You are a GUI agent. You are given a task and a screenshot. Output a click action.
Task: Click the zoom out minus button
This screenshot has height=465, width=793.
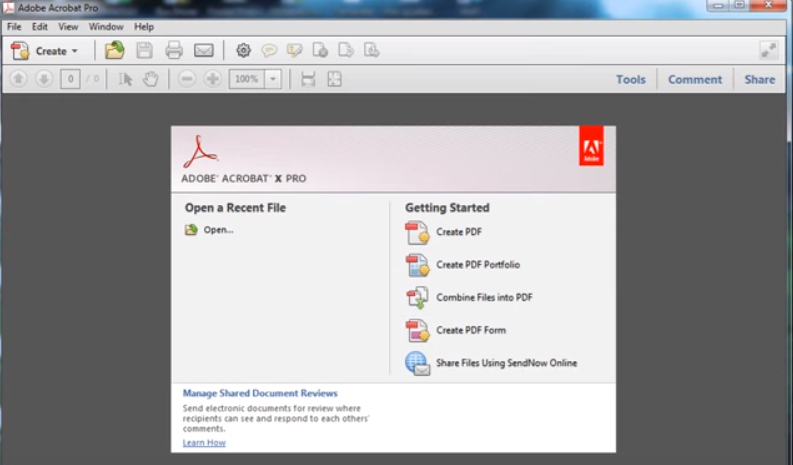click(x=187, y=79)
